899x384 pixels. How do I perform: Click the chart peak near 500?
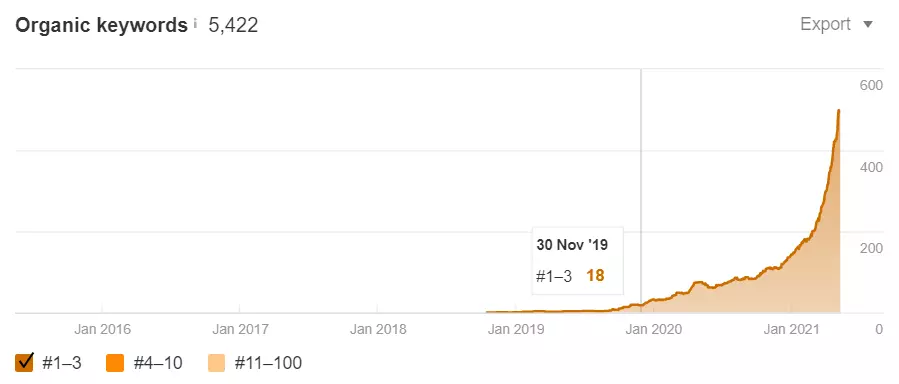[839, 111]
